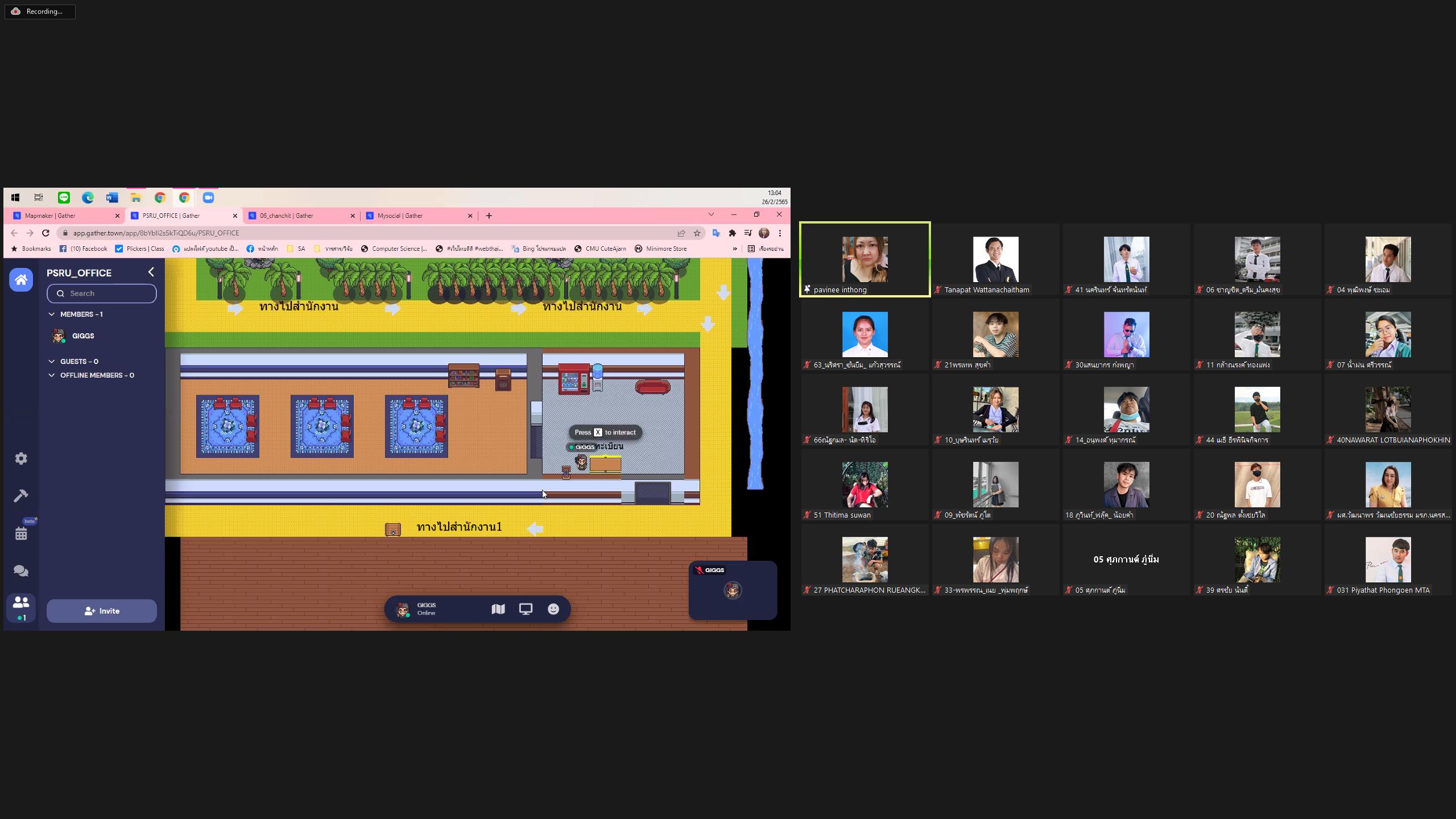Open File Explorer on taskbar

tap(136, 197)
